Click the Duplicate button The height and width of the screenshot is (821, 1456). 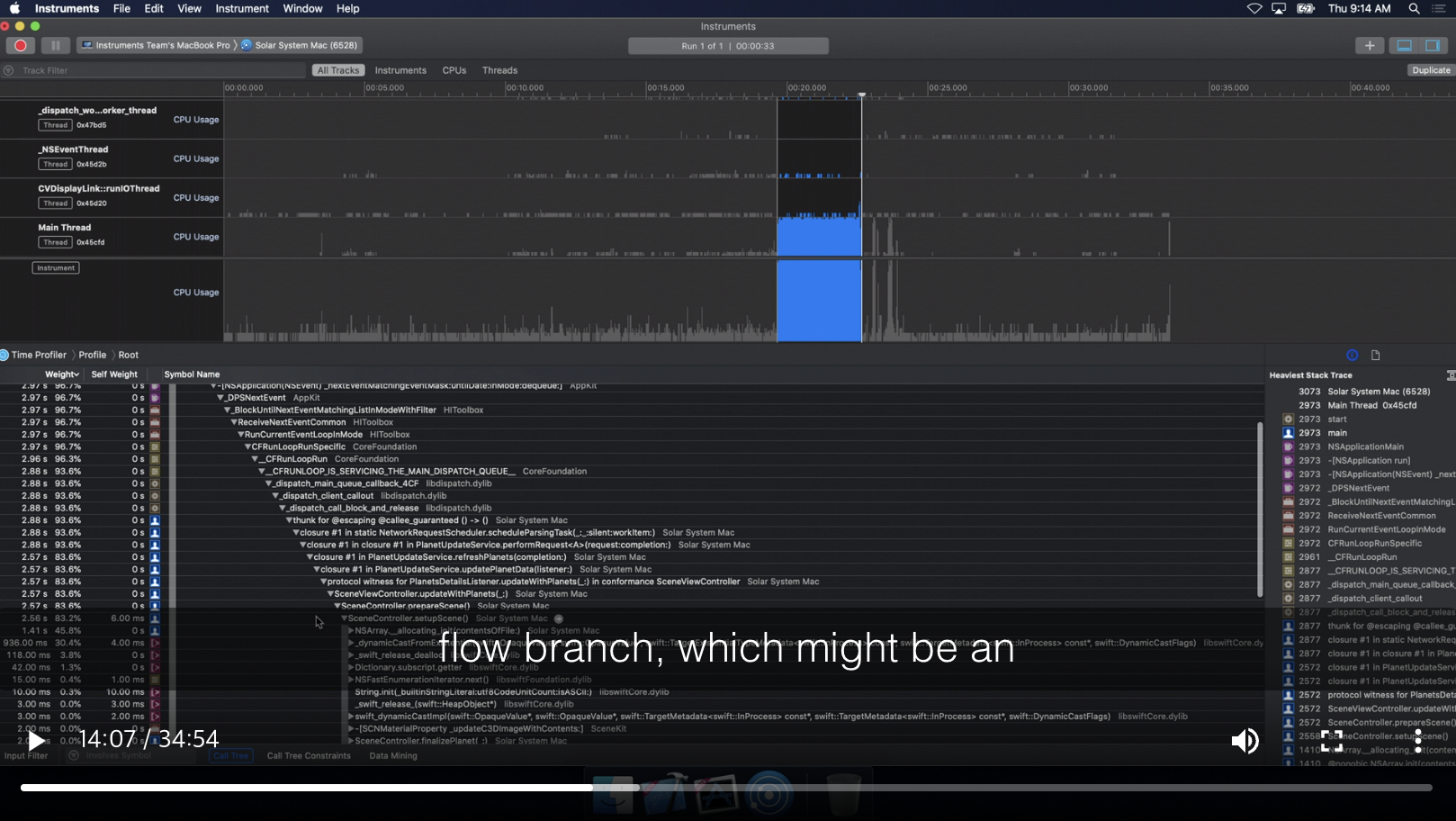click(1431, 70)
